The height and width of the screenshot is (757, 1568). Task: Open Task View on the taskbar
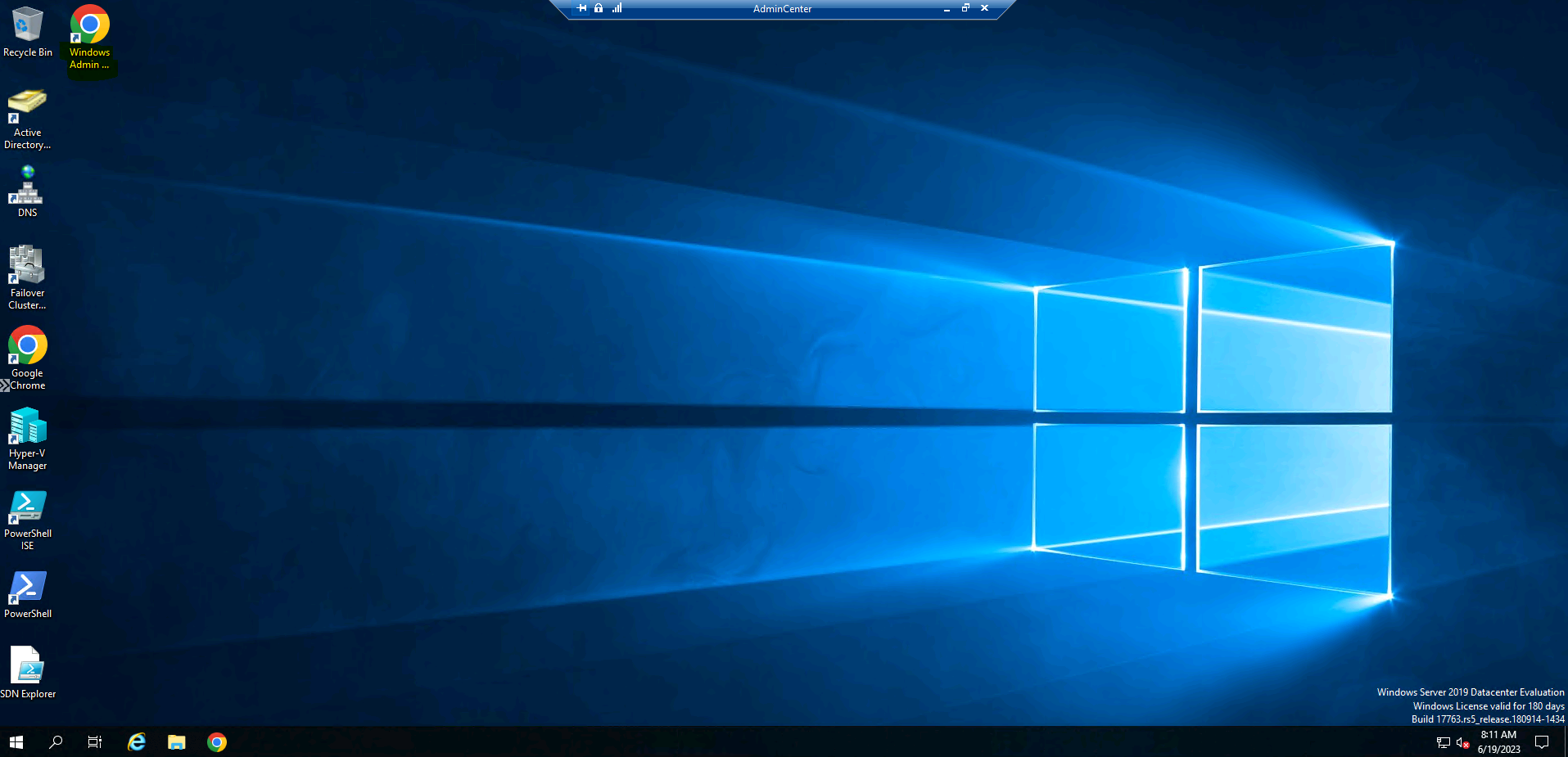pos(95,742)
